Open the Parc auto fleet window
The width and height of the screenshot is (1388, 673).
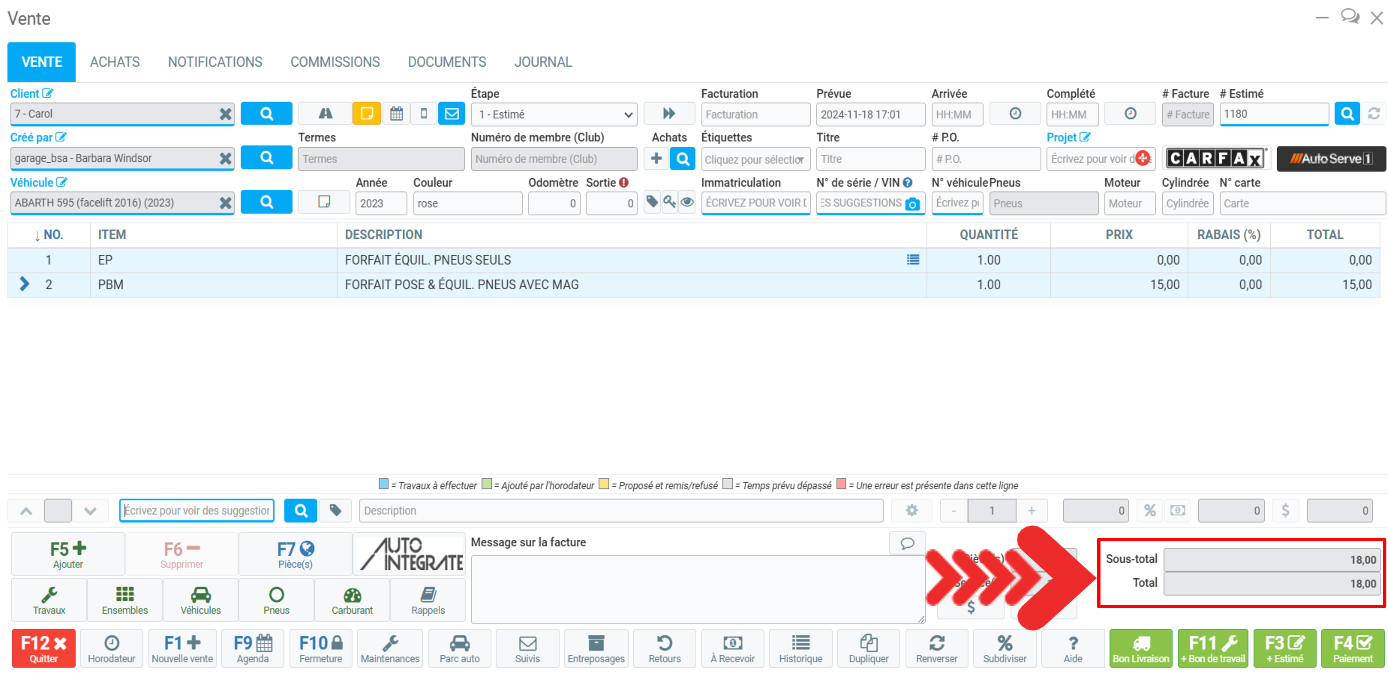[x=459, y=648]
